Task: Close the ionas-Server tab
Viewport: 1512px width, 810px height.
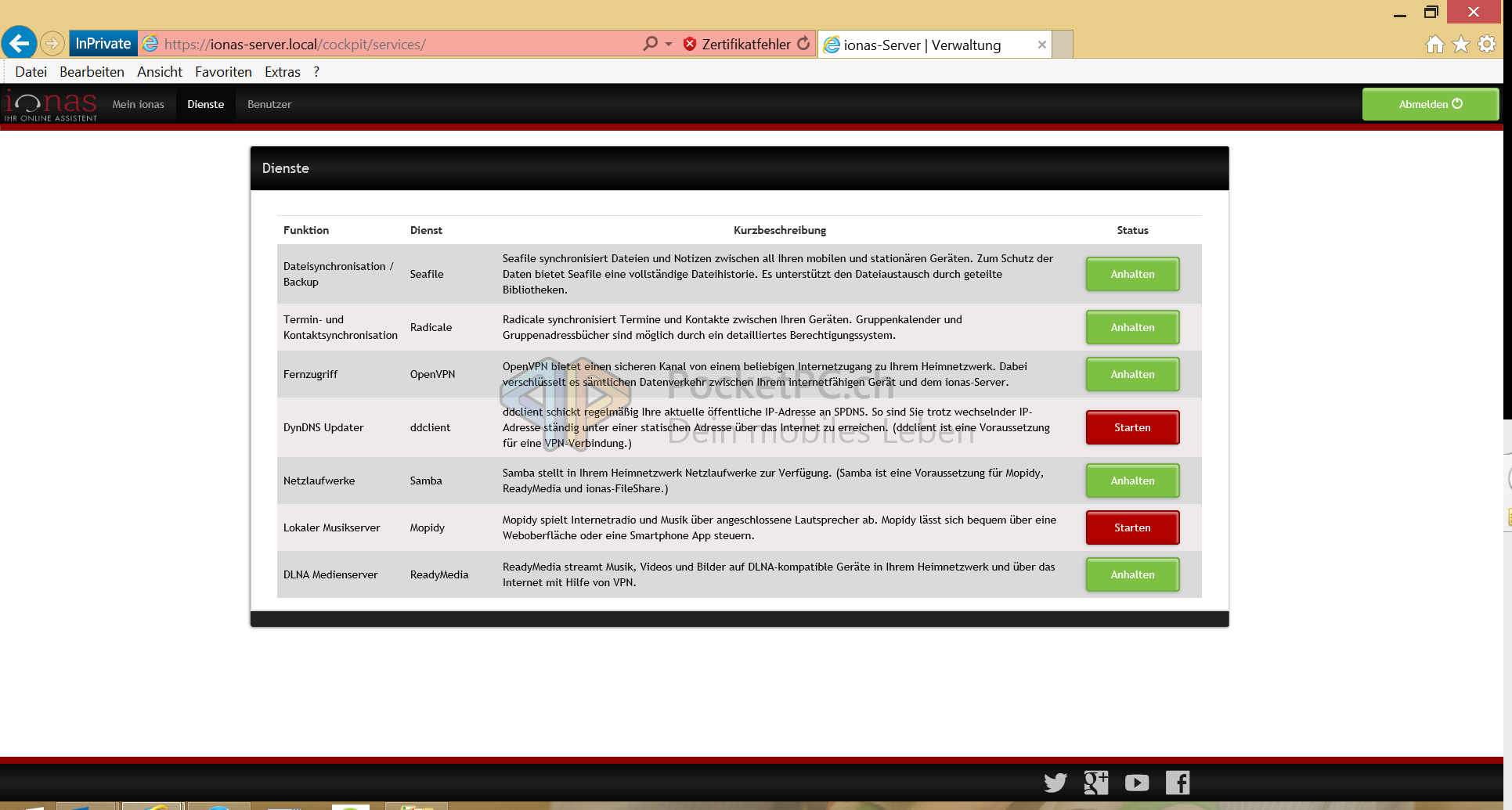Action: coord(1042,45)
